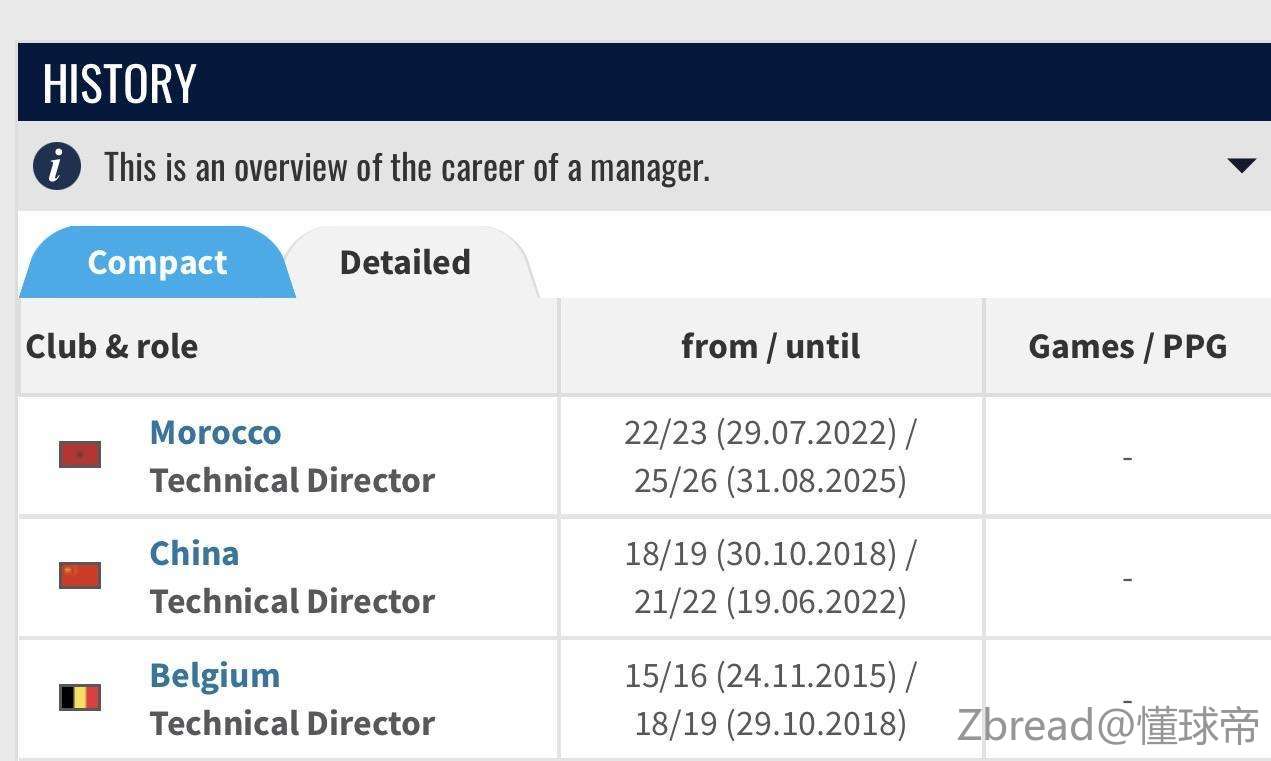Click the Games / PPG column header
The image size is (1271, 761).
click(x=1127, y=347)
